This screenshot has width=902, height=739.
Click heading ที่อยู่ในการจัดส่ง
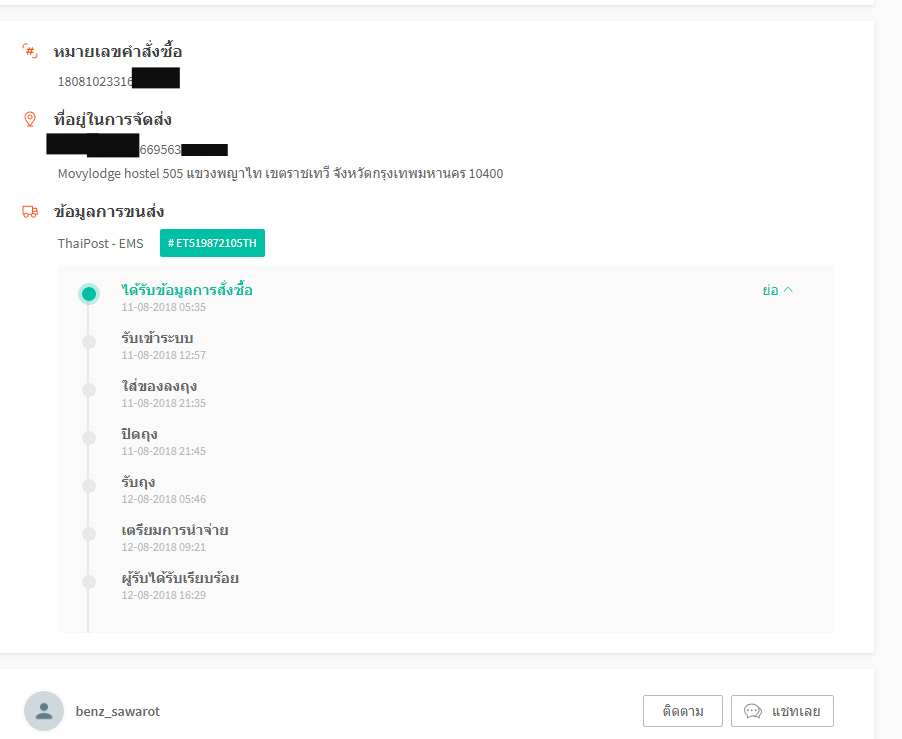pyautogui.click(x=113, y=119)
